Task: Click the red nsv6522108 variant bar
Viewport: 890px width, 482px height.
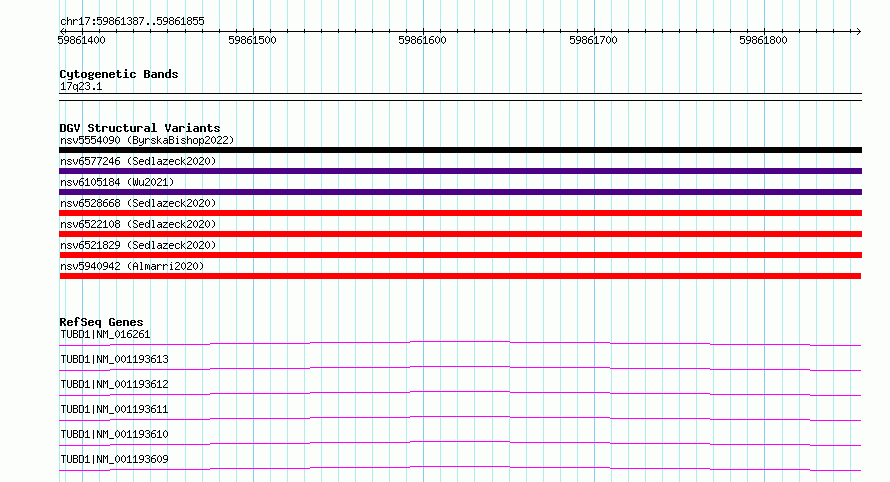Action: coord(460,234)
